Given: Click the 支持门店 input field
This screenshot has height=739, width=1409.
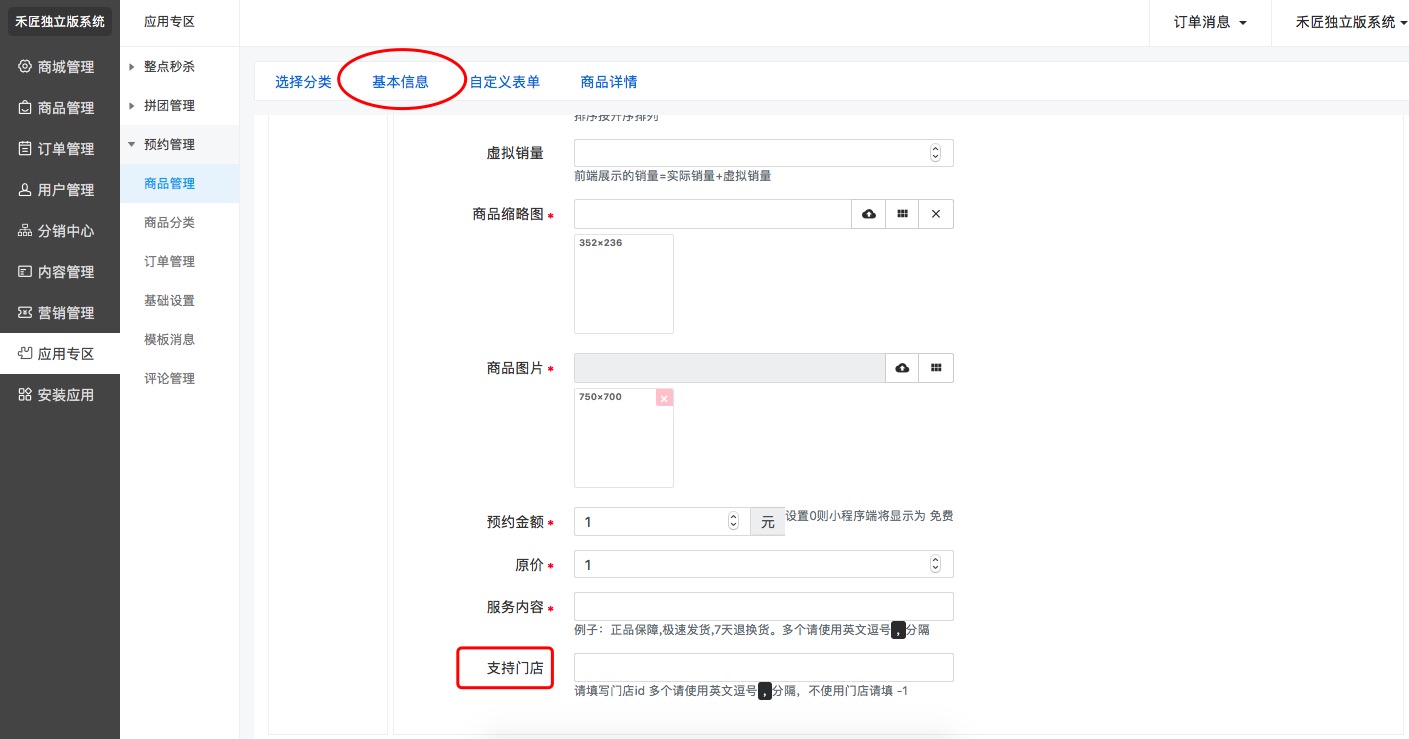Looking at the screenshot, I should pos(763,668).
